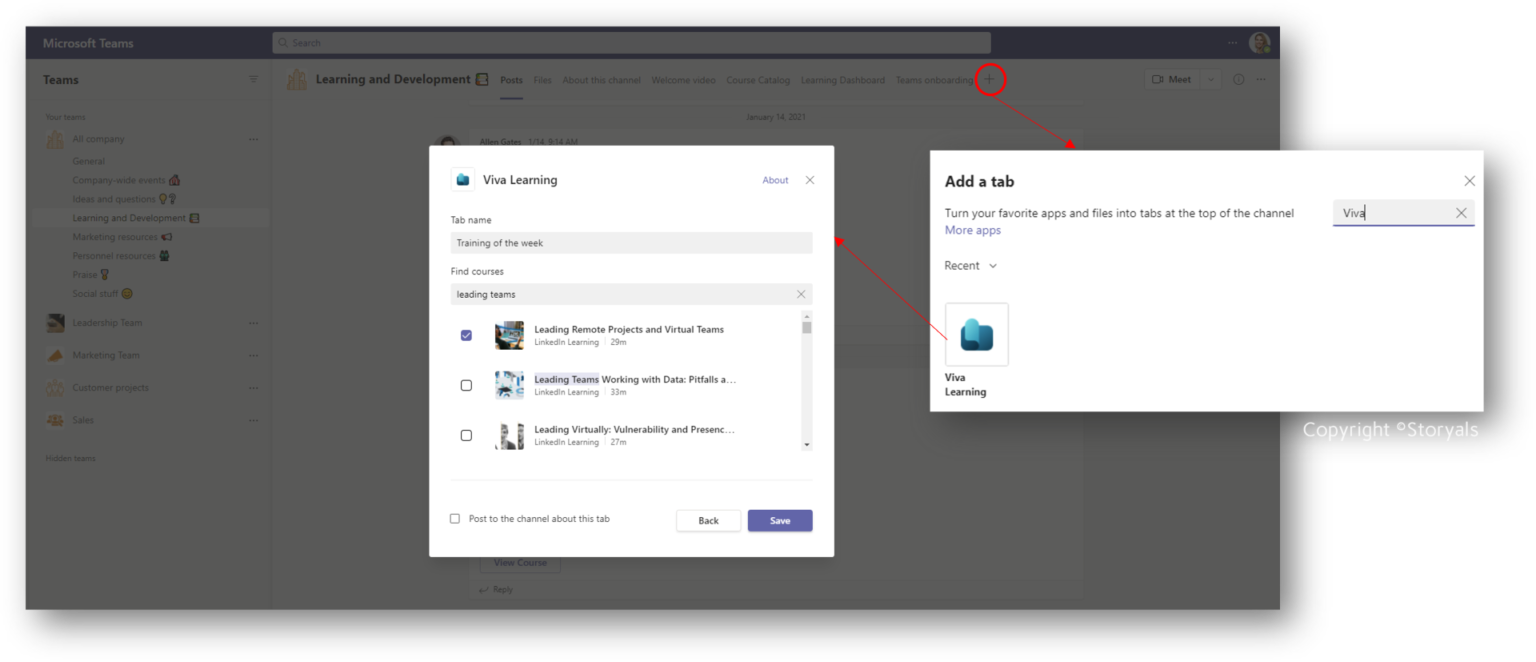Click the channel info circle icon
The width and height of the screenshot is (1536, 662).
pos(1237,79)
